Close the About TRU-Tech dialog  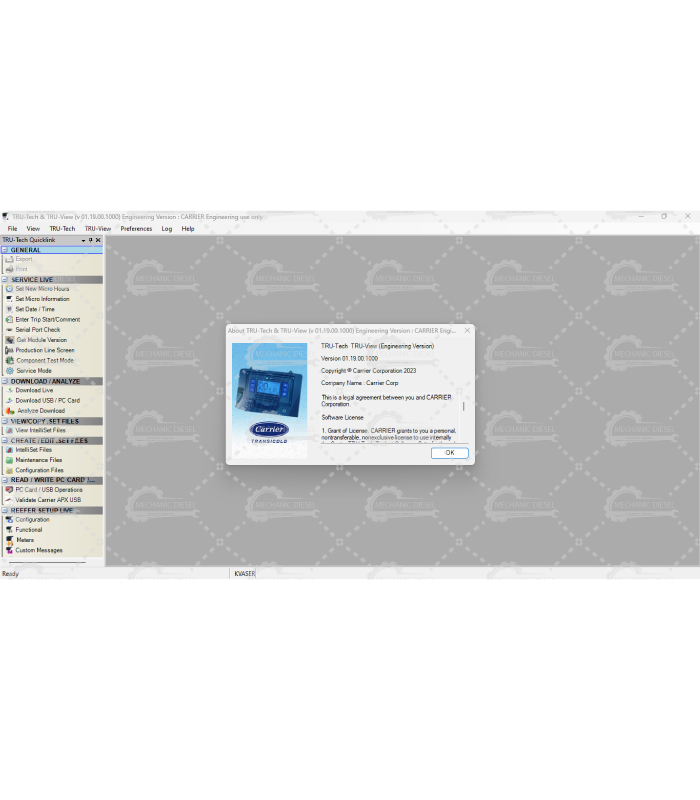[467, 330]
